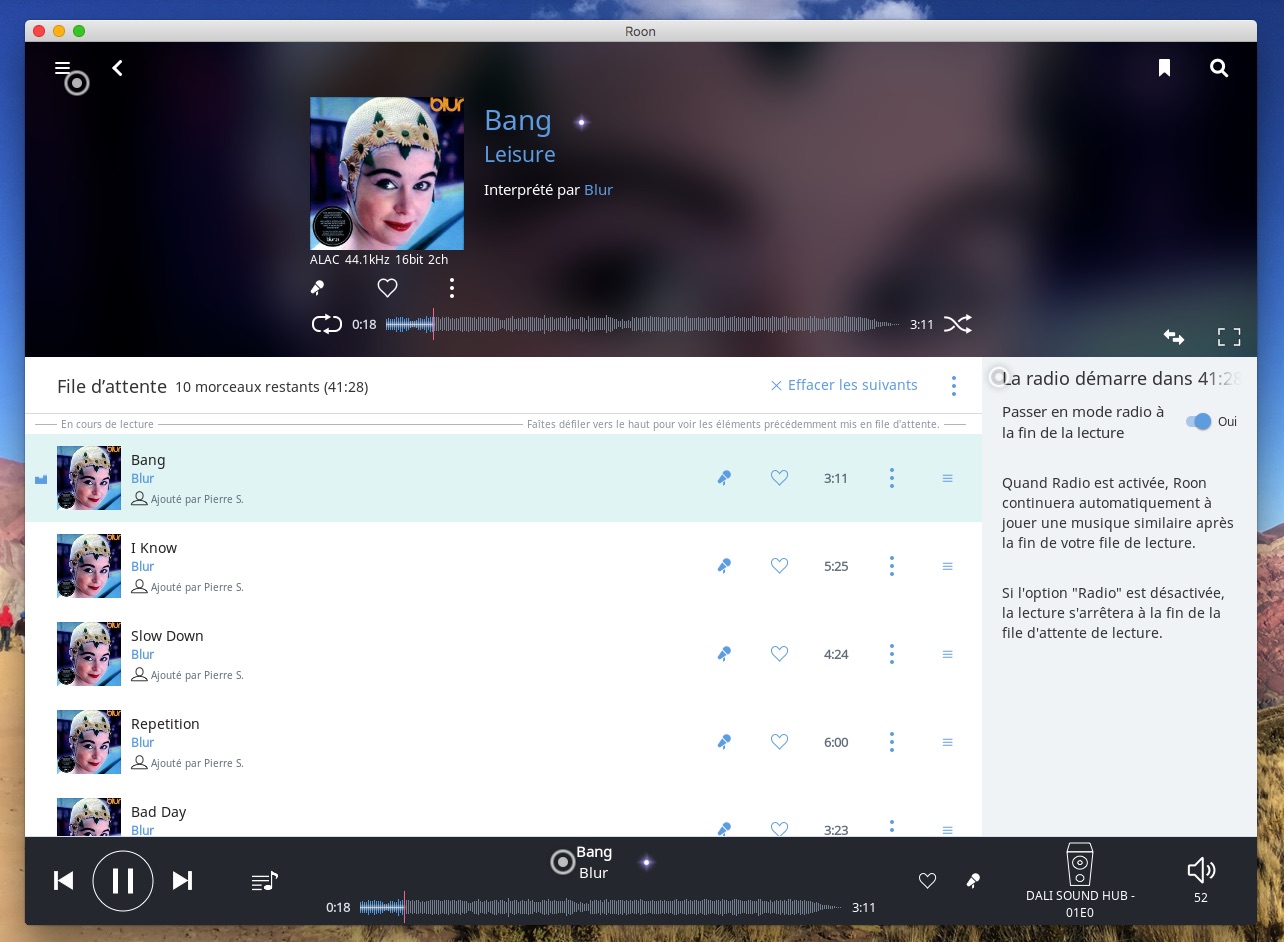This screenshot has height=942, width=1284.
Task: Click the 5:25 duration of I Know
Action: [836, 566]
